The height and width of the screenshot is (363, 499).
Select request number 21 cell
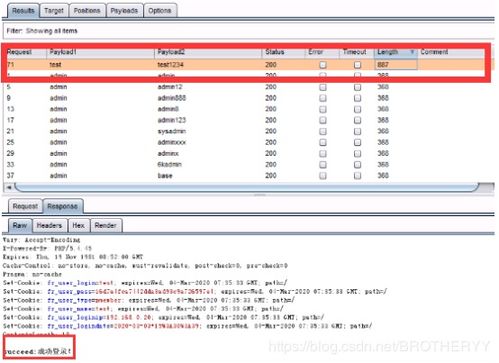click(x=10, y=131)
